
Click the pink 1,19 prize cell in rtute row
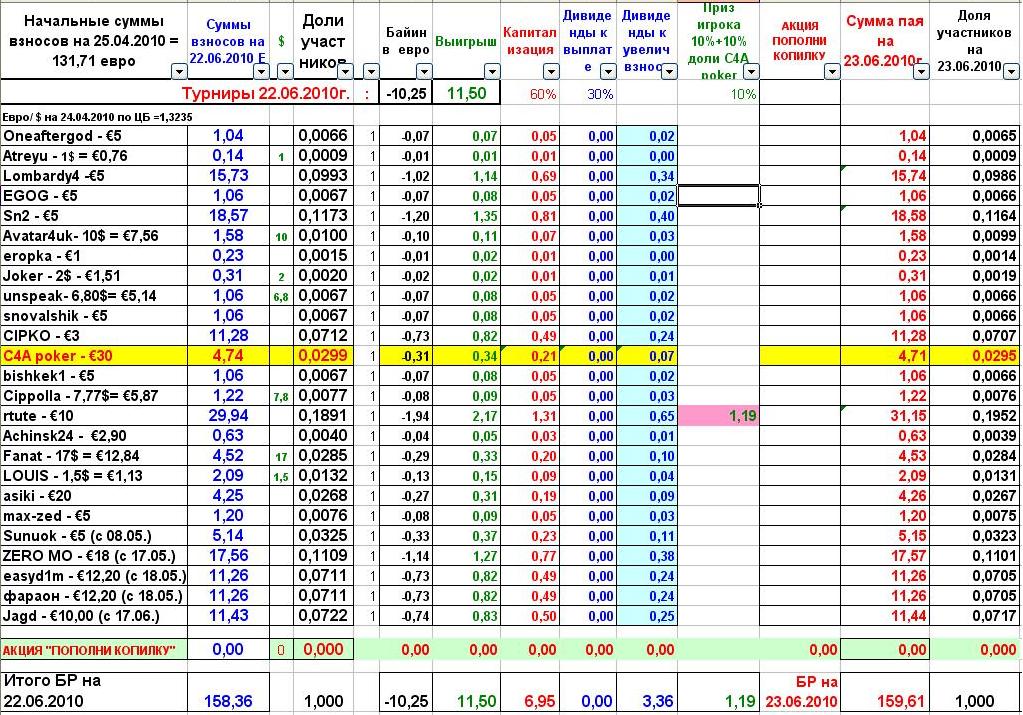click(719, 416)
